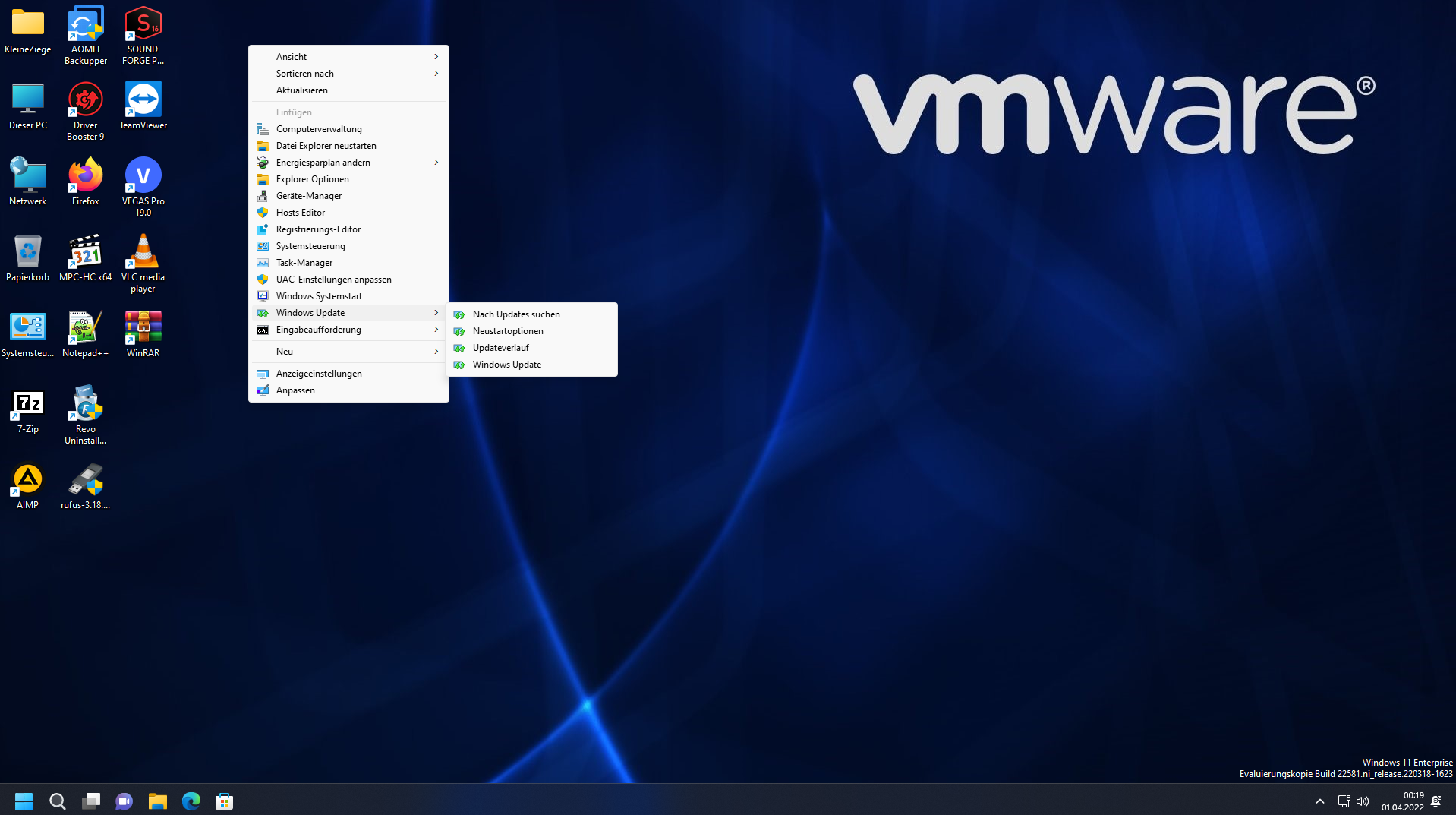Launch Hosts Editor entry

coord(348,213)
